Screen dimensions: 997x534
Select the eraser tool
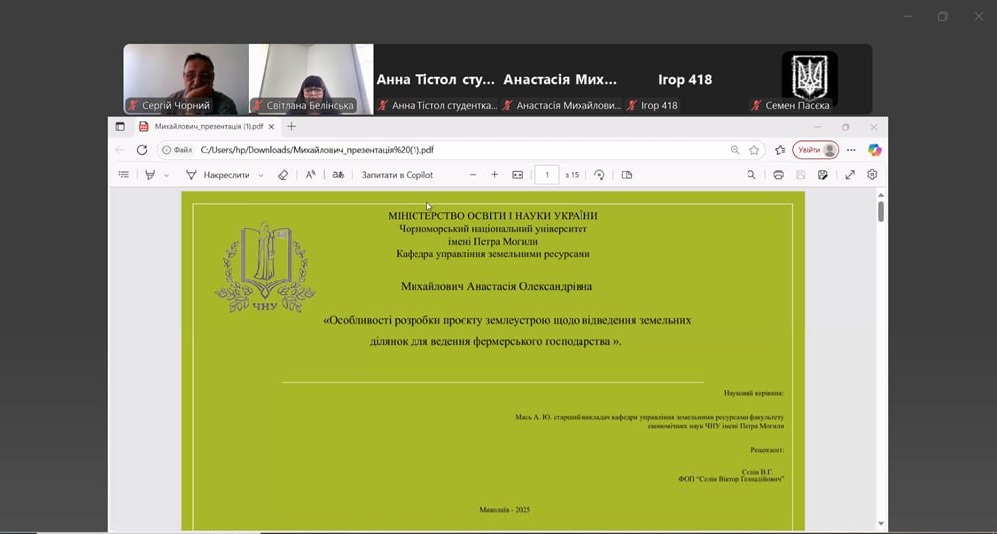pos(283,175)
